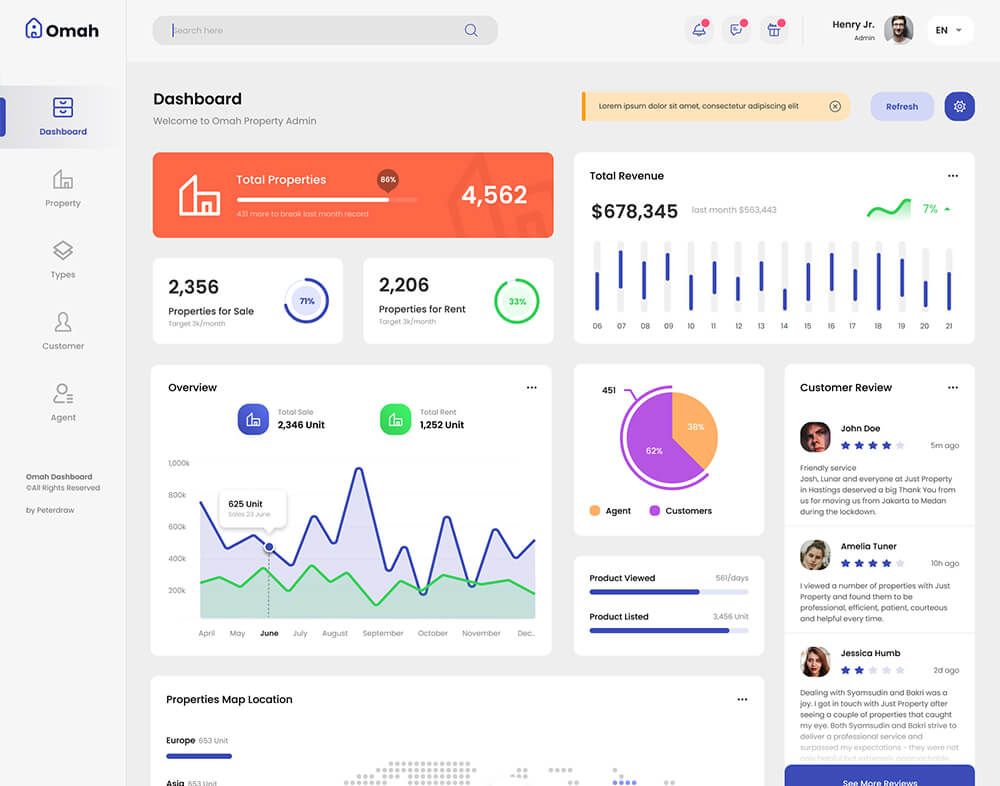Dismiss the Lorem ipsum alert banner
Viewport: 1000px width, 786px height.
[x=835, y=106]
